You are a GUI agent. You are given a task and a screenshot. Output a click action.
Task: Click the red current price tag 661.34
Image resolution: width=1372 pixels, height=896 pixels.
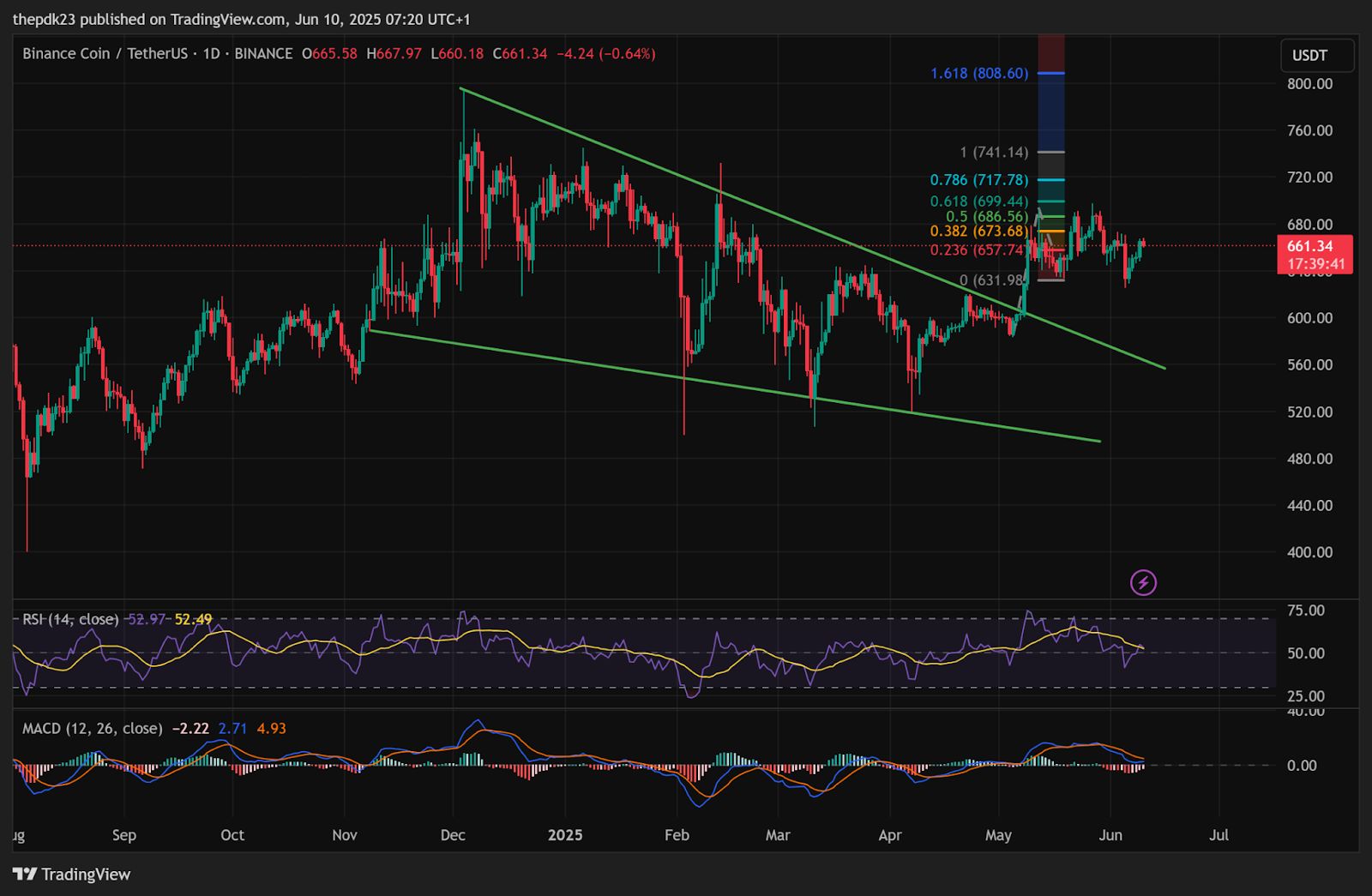click(x=1310, y=246)
